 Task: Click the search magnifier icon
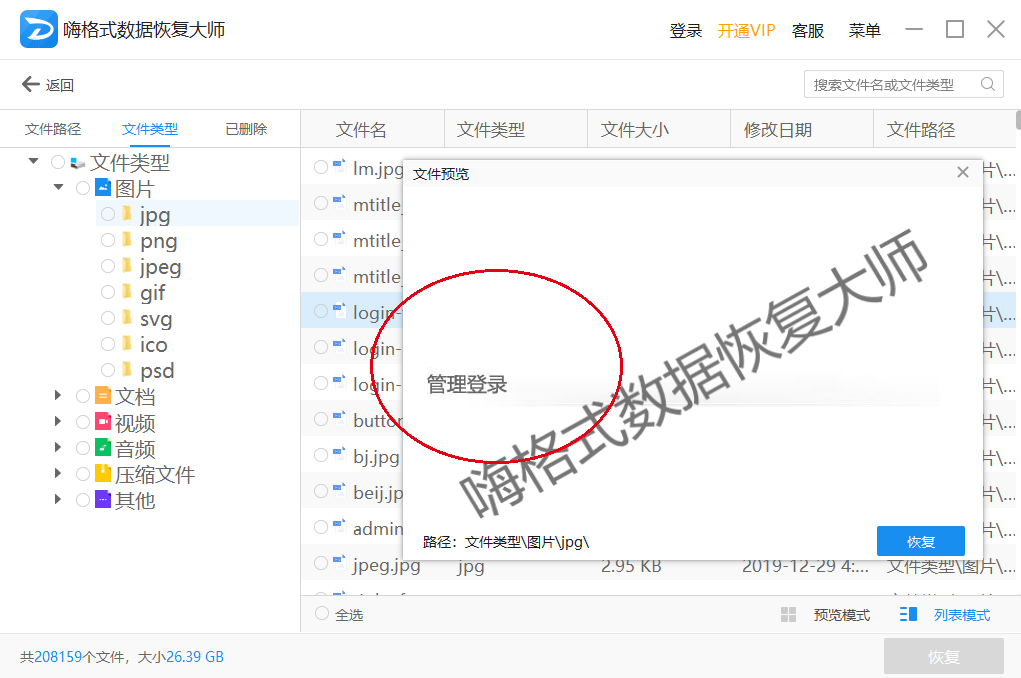coord(987,85)
